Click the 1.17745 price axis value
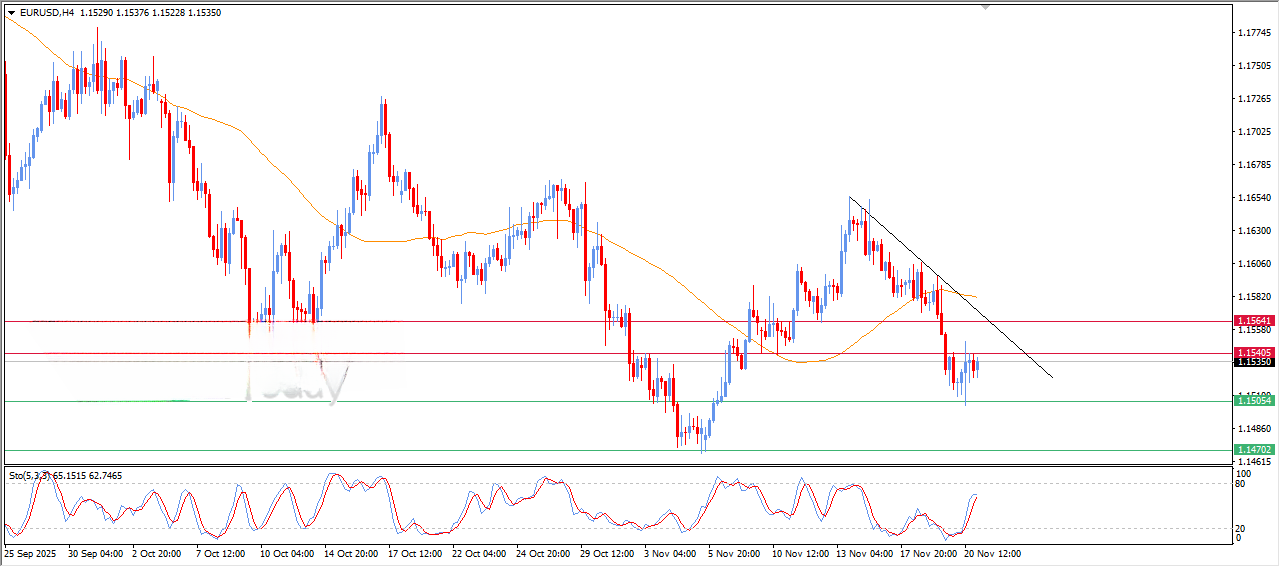This screenshot has width=1280, height=567. [1253, 33]
